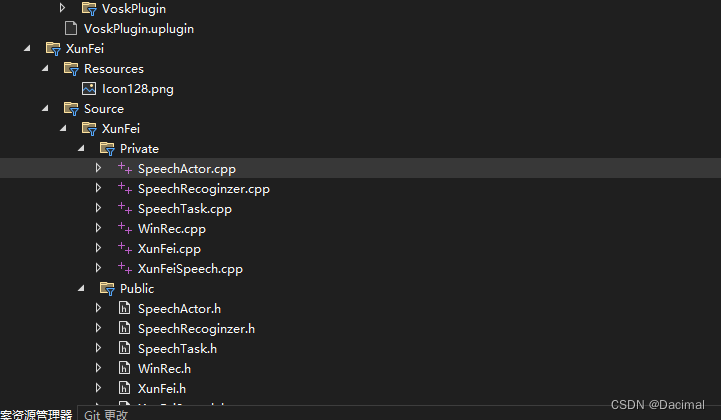Screen dimensions: 721x420
Task: Click the SpeechActor.cpp C++ file icon
Action: click(125, 169)
